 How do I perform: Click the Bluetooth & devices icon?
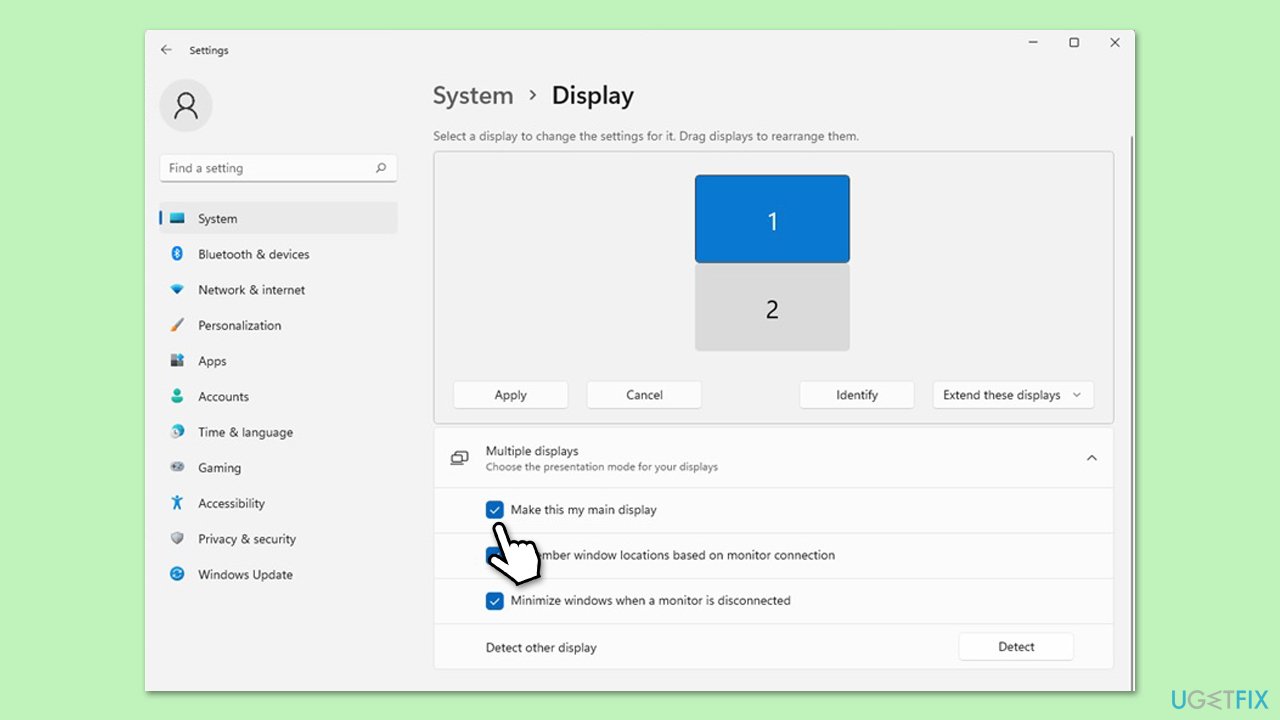[x=177, y=254]
